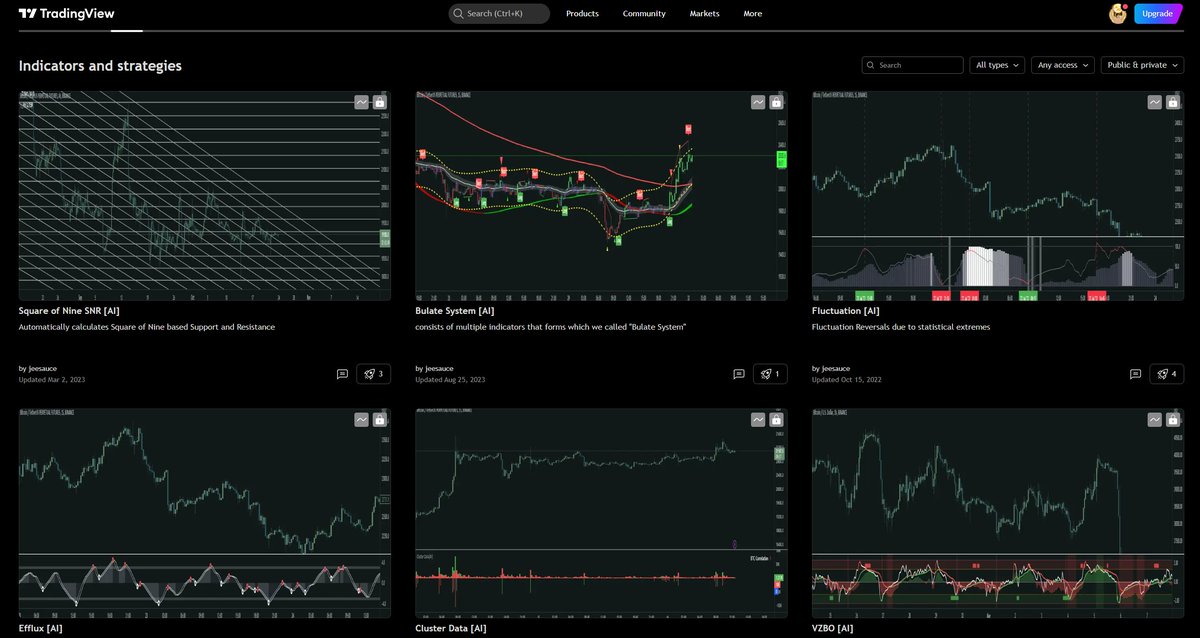Click indicator type icon on Square of Nine card
1200x638 pixels.
click(362, 102)
